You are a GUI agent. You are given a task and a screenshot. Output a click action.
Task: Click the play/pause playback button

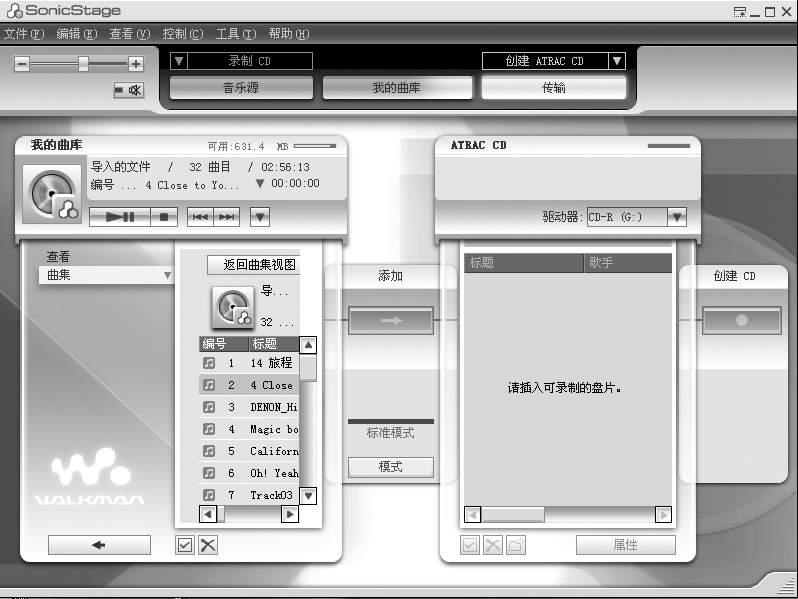point(120,217)
